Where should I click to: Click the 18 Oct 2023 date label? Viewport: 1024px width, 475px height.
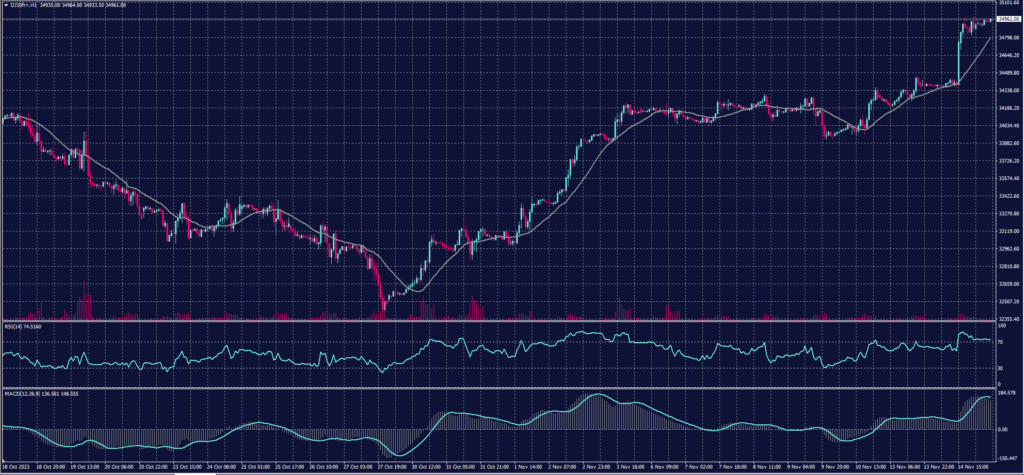click(14, 467)
